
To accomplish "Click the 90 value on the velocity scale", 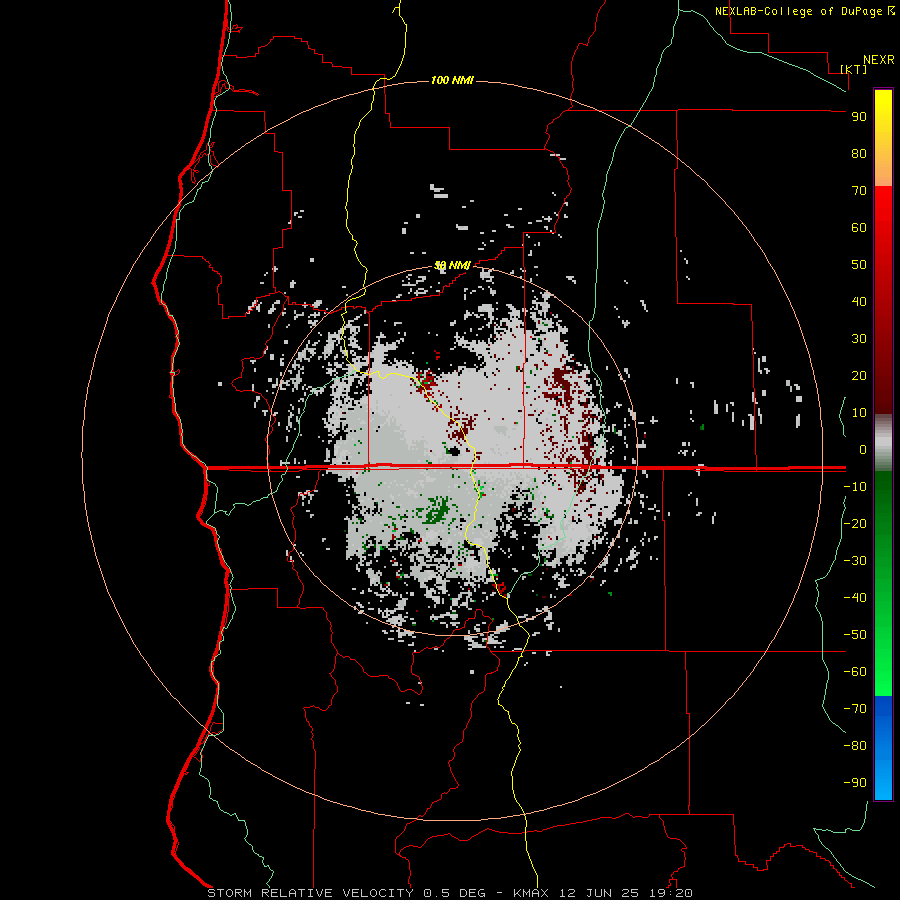I will [859, 117].
